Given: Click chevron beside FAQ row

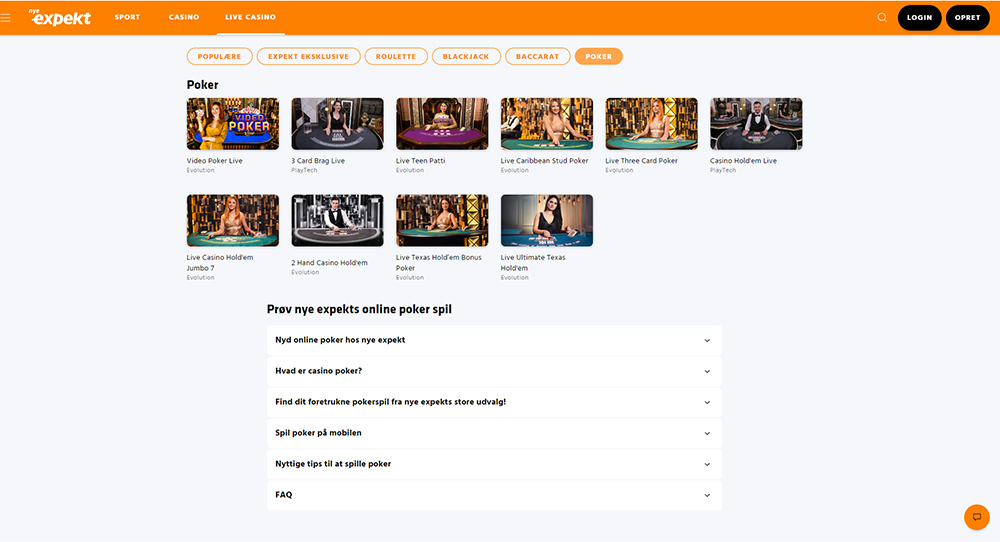Looking at the screenshot, I should pos(707,495).
